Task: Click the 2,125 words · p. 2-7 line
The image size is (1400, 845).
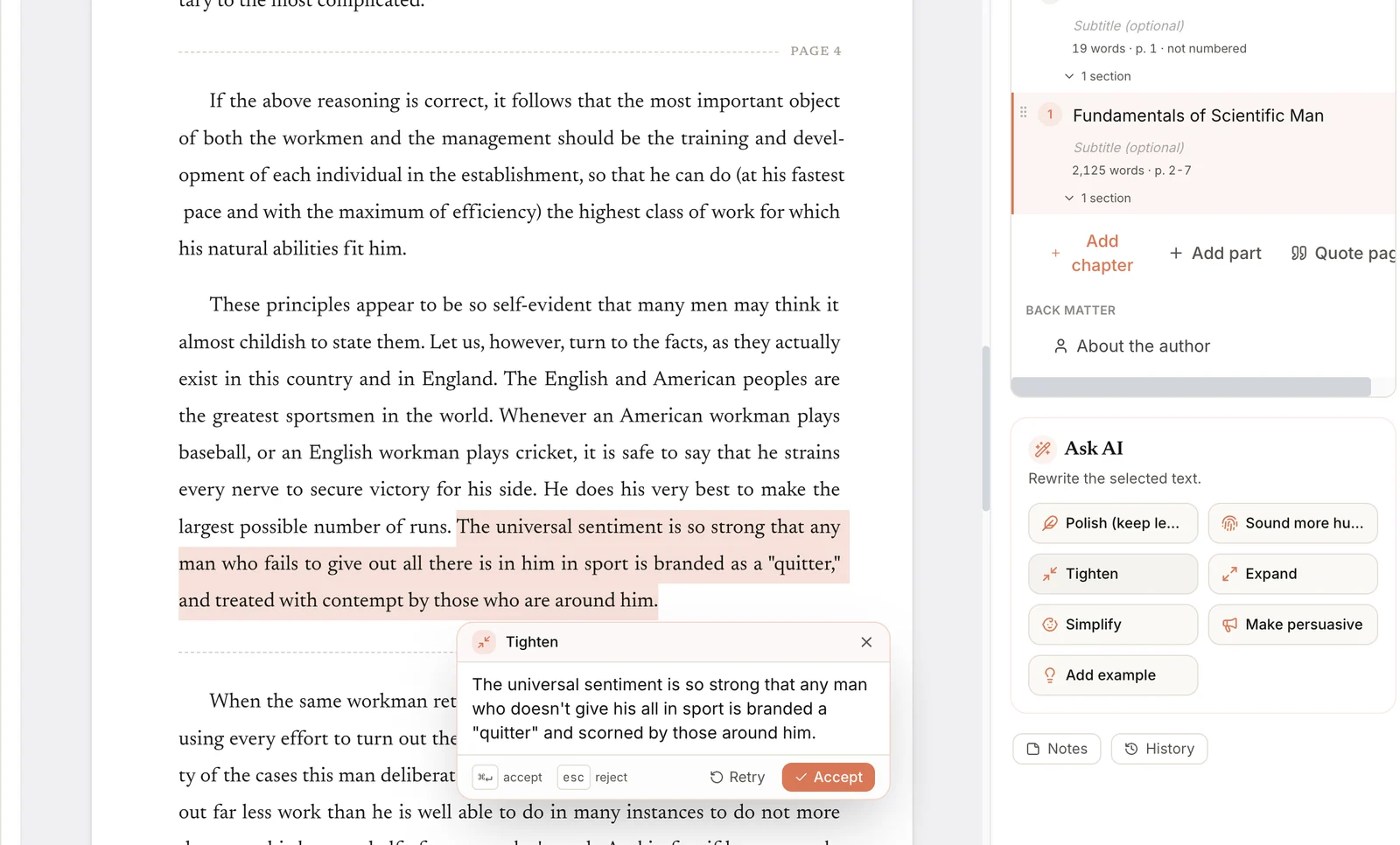Action: [x=1131, y=171]
